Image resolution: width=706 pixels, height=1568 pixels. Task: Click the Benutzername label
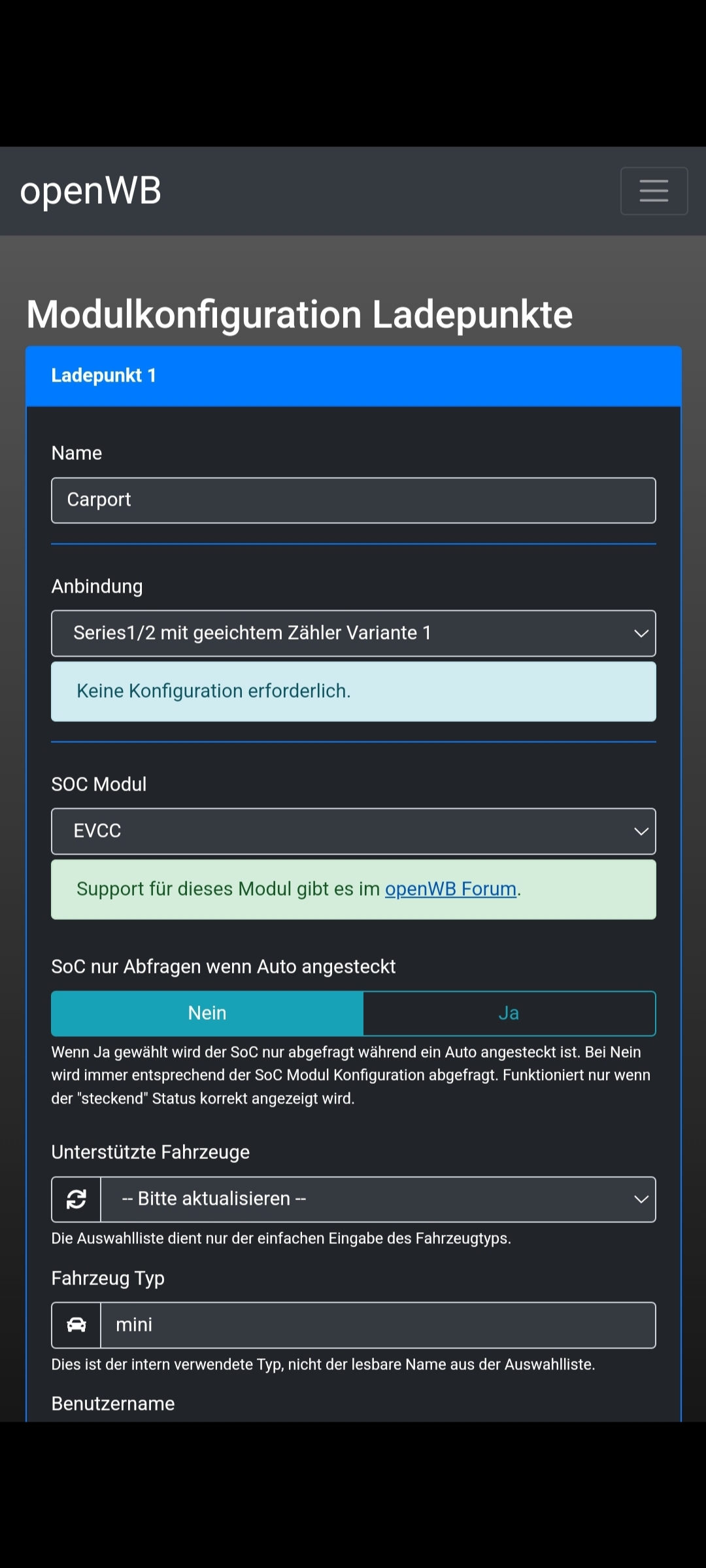113,1403
